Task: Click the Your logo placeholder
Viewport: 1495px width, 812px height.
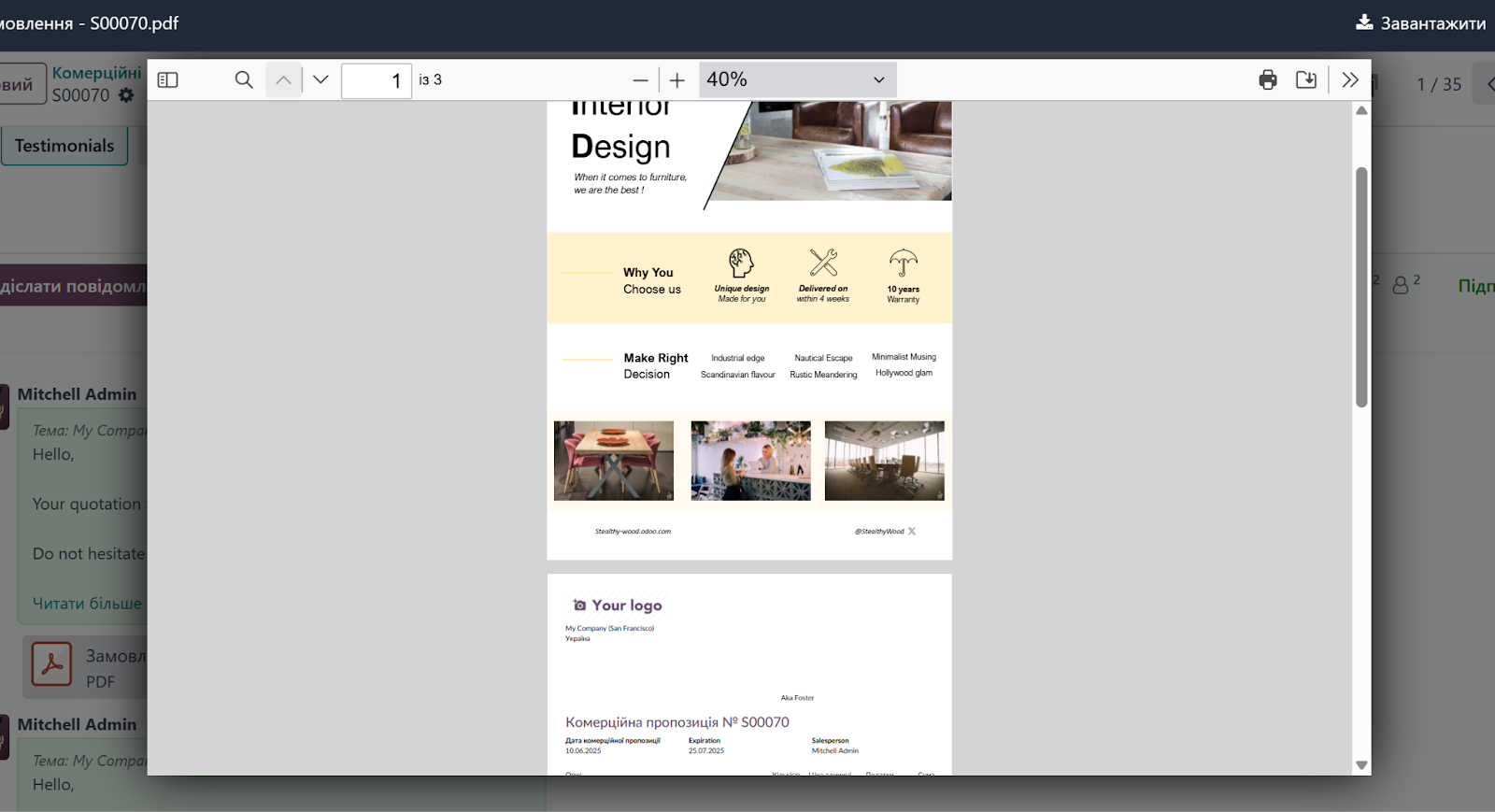Action: point(618,605)
